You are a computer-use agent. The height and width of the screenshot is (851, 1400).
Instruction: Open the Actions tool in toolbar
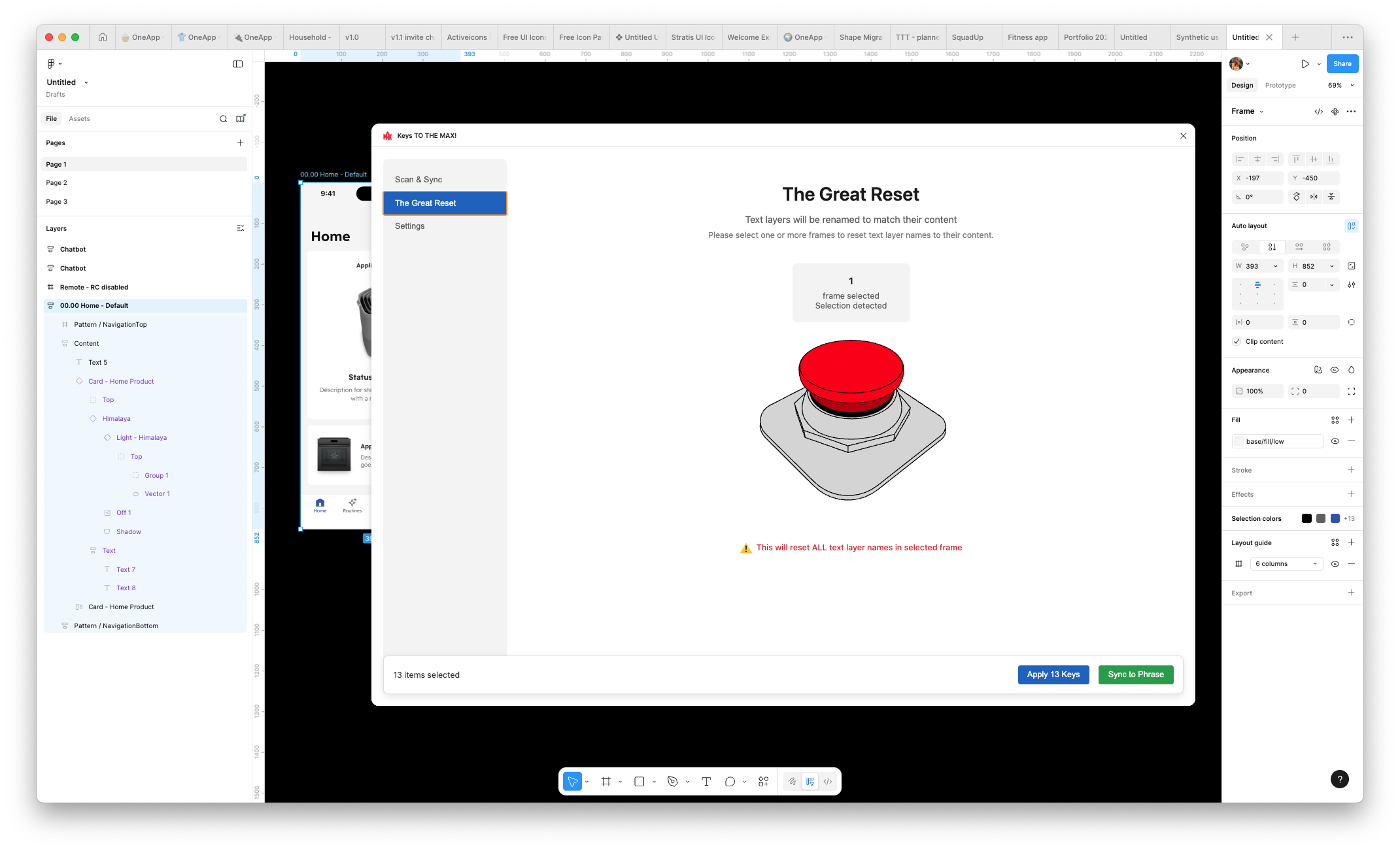[x=763, y=781]
